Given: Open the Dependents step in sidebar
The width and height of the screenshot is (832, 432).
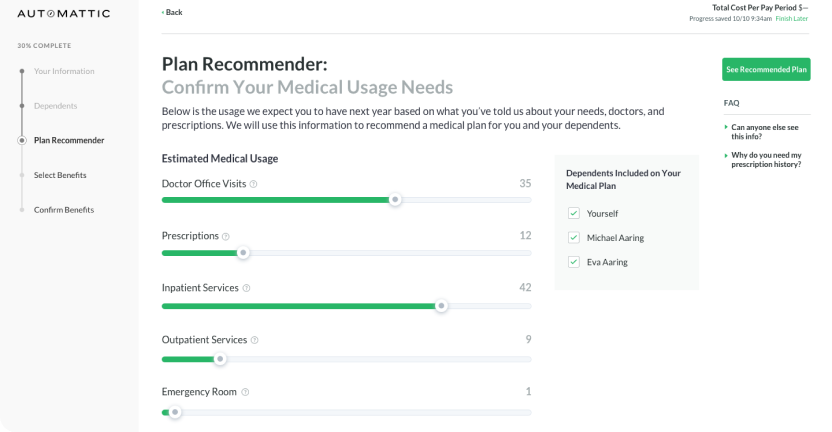Looking at the screenshot, I should [x=55, y=106].
